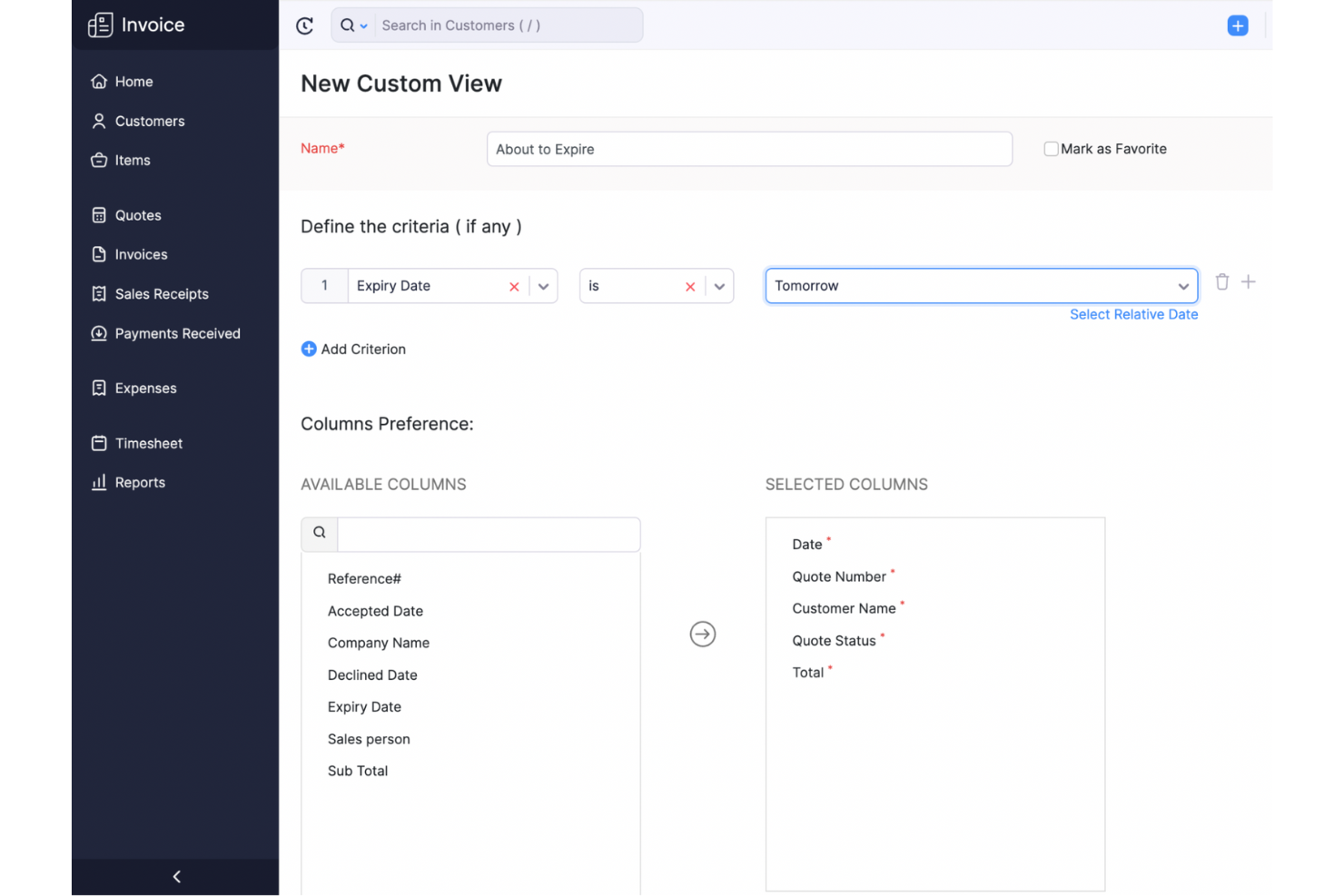
Task: Open the Home icon in sidebar
Action: click(99, 82)
